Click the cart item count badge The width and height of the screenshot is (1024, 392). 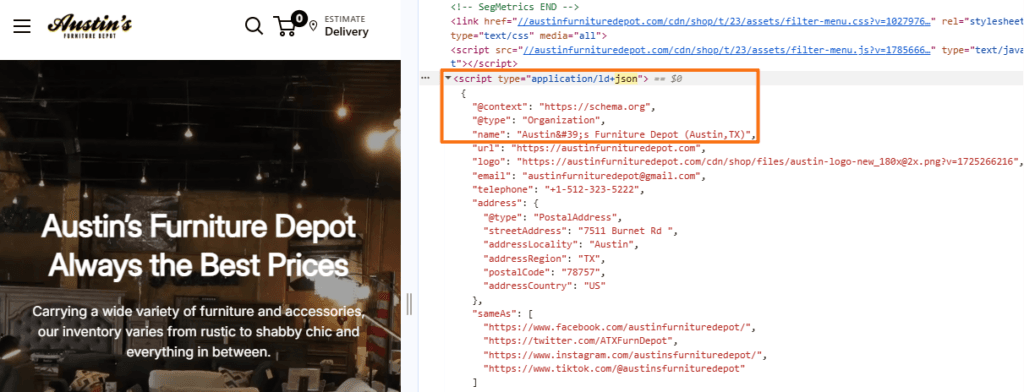coord(300,18)
